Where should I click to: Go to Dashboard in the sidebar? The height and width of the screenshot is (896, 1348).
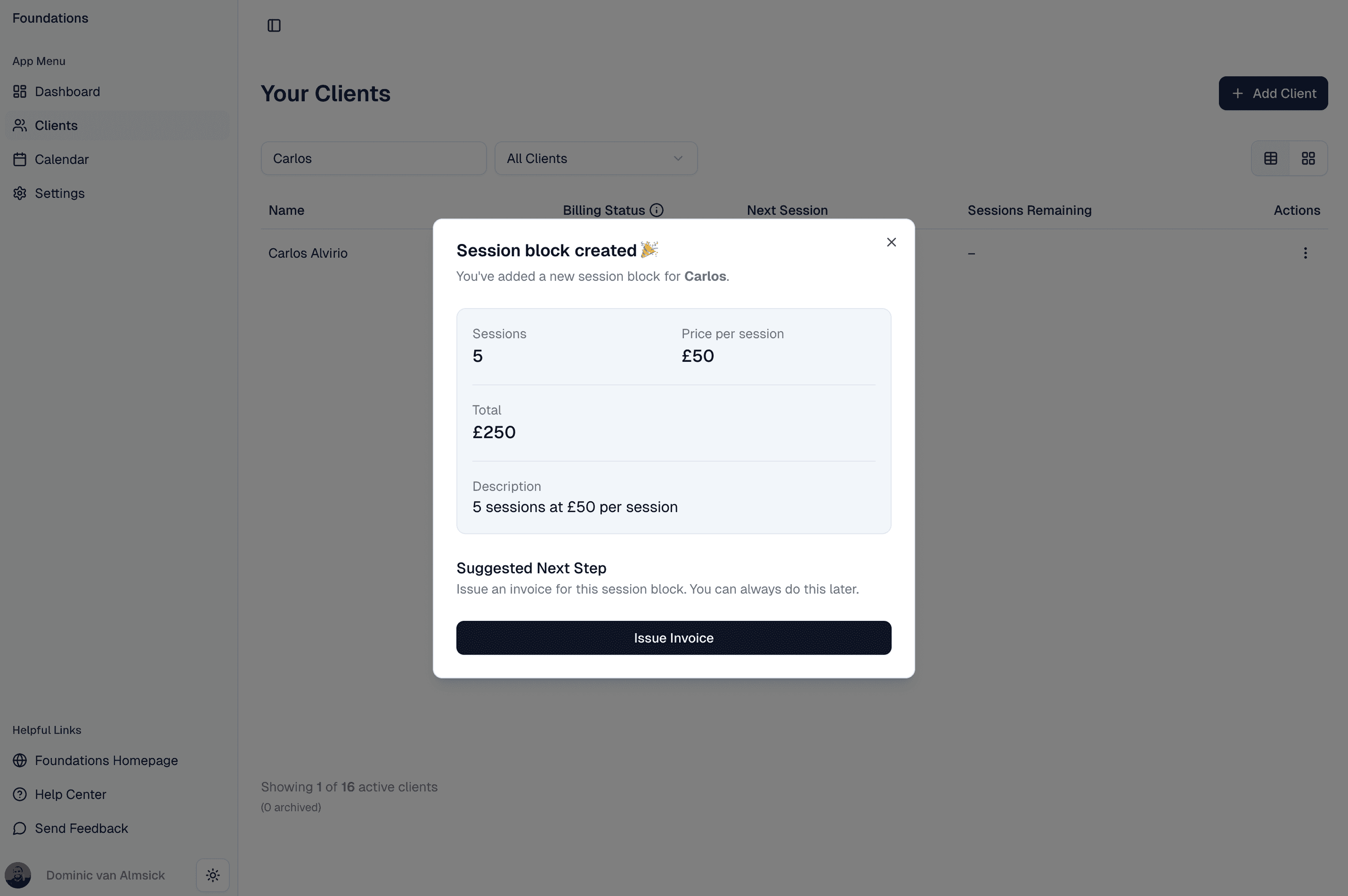pos(67,91)
